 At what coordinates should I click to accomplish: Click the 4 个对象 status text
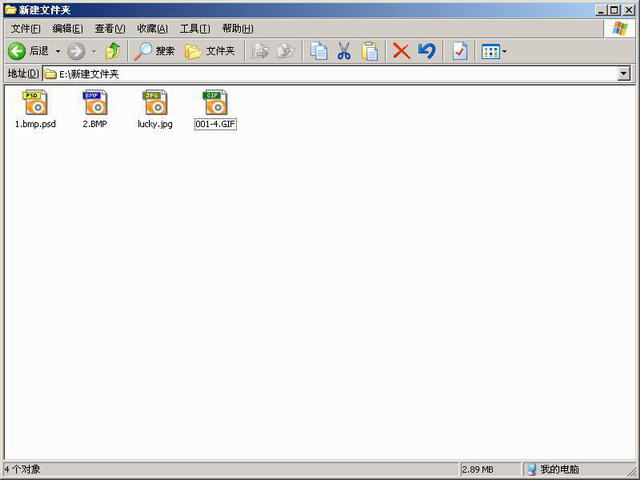22,469
